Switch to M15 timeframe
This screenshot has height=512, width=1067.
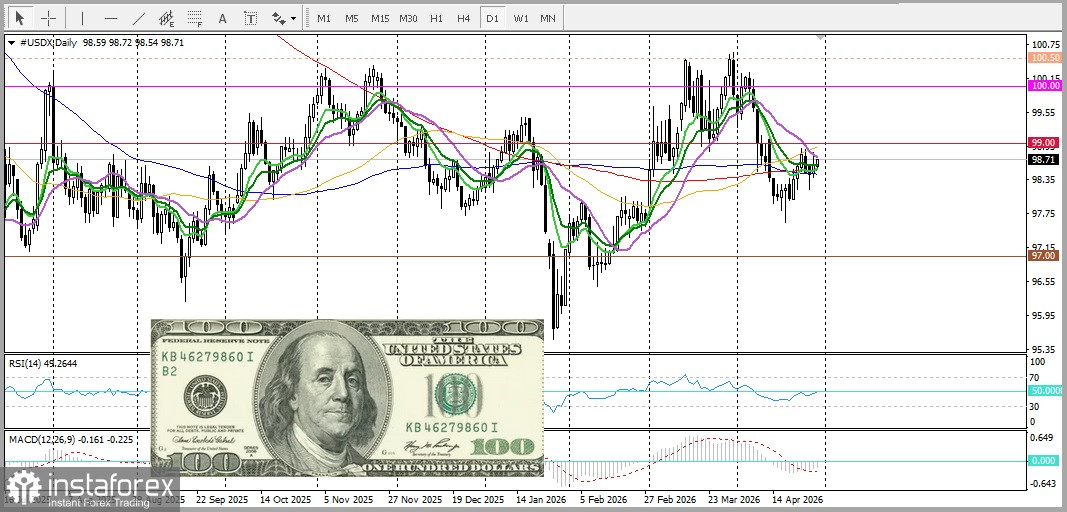[x=380, y=18]
